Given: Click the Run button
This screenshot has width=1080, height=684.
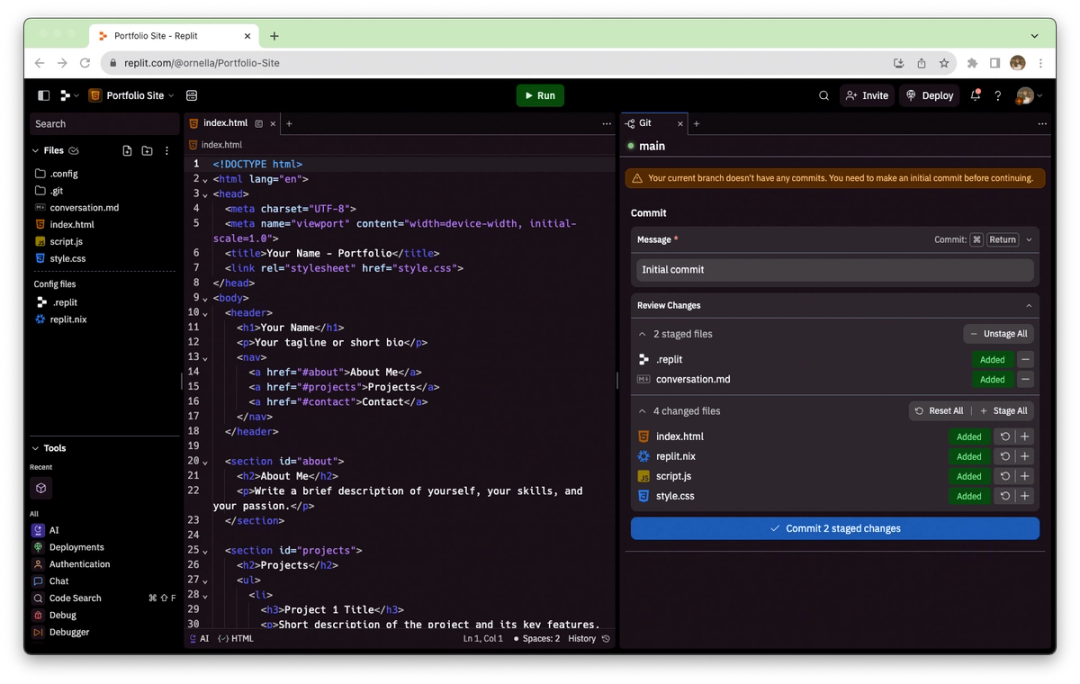Looking at the screenshot, I should pos(539,95).
